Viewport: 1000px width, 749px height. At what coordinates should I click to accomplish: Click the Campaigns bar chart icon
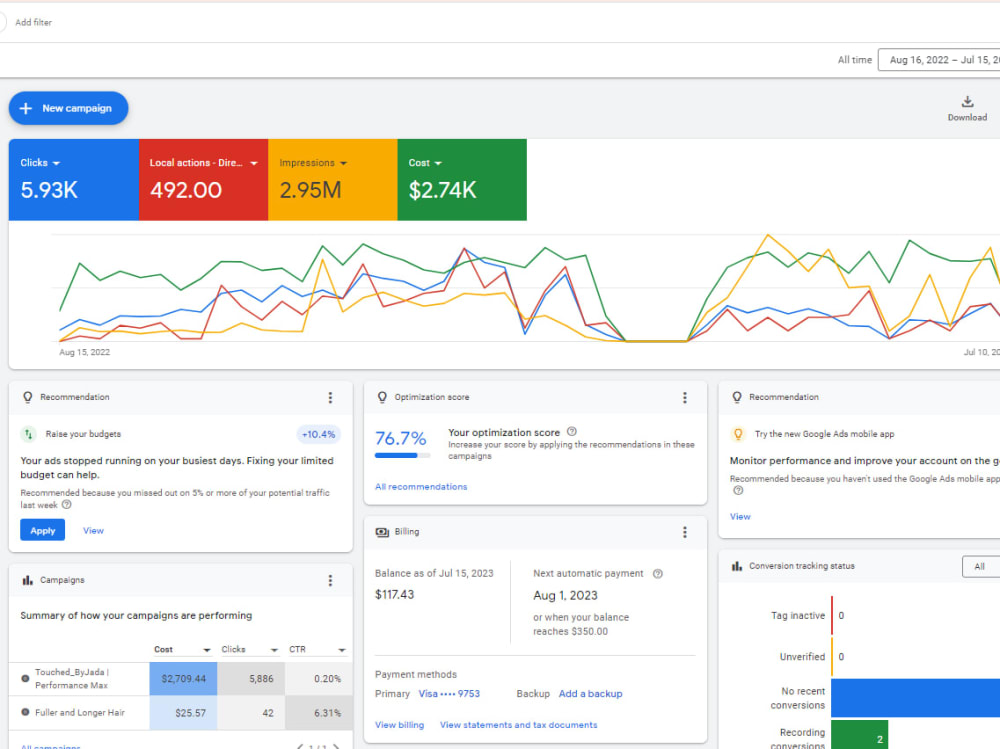pos(27,580)
